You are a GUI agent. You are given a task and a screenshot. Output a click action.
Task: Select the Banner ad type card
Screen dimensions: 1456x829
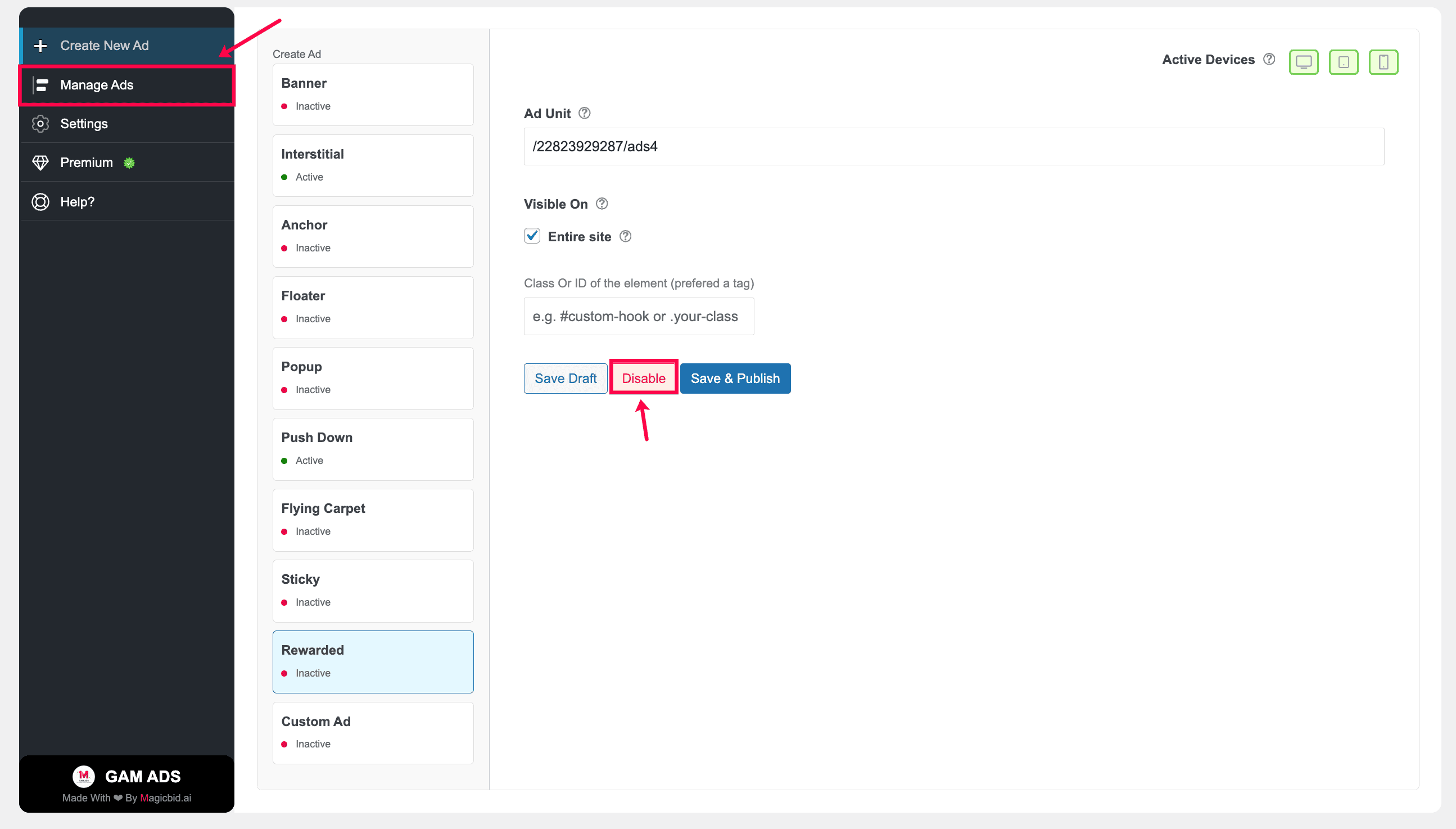coord(373,94)
